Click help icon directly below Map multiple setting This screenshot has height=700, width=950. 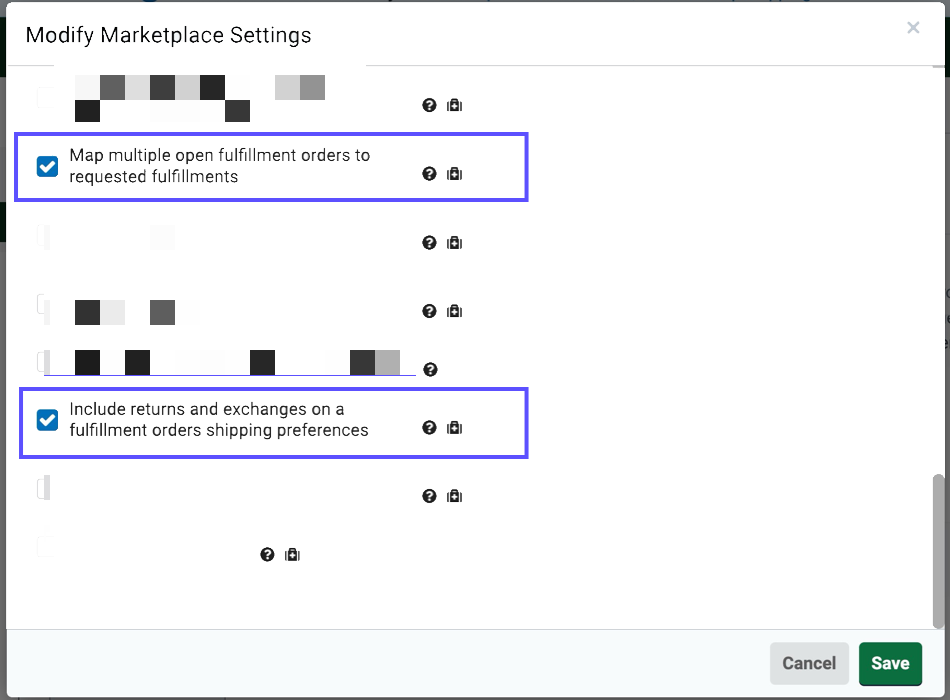[430, 243]
